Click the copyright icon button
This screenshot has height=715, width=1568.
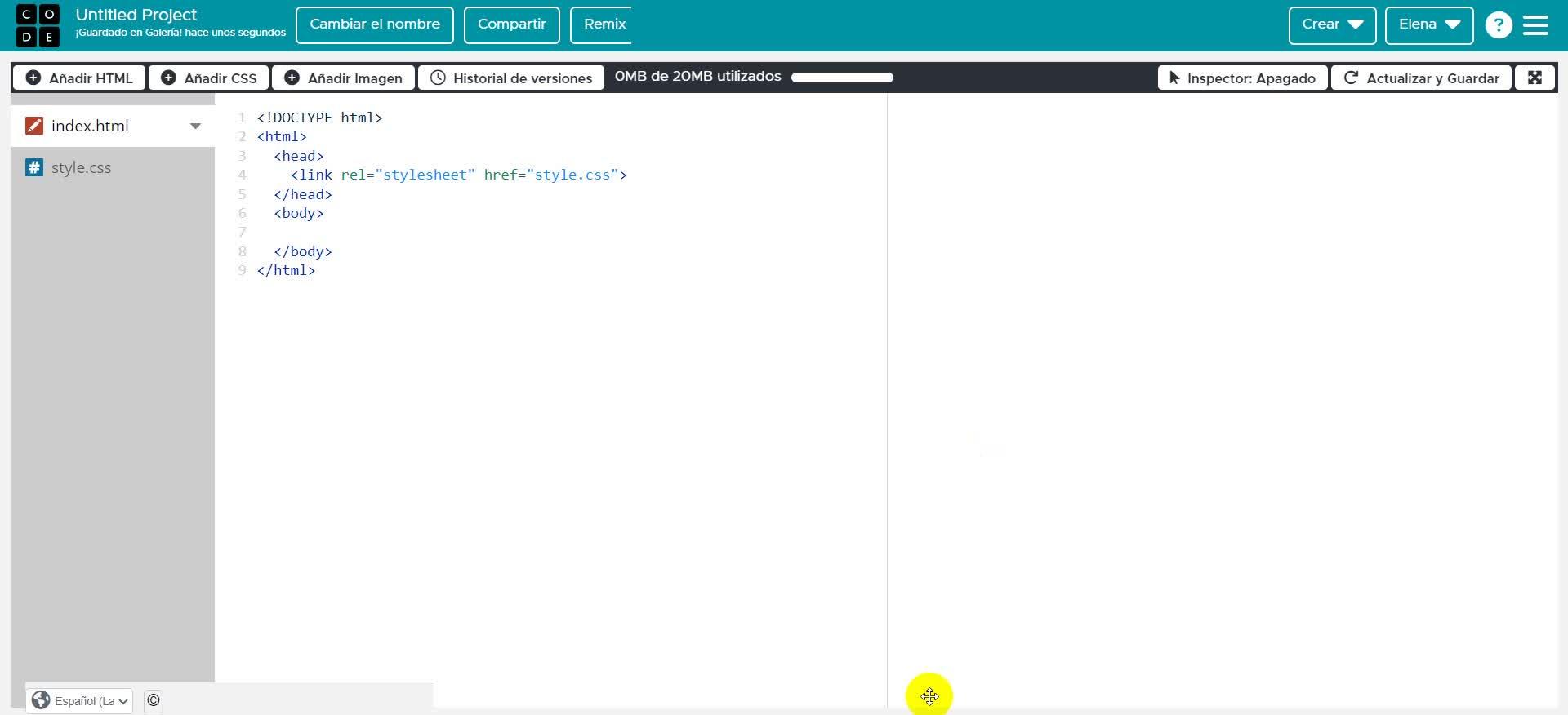pos(154,700)
